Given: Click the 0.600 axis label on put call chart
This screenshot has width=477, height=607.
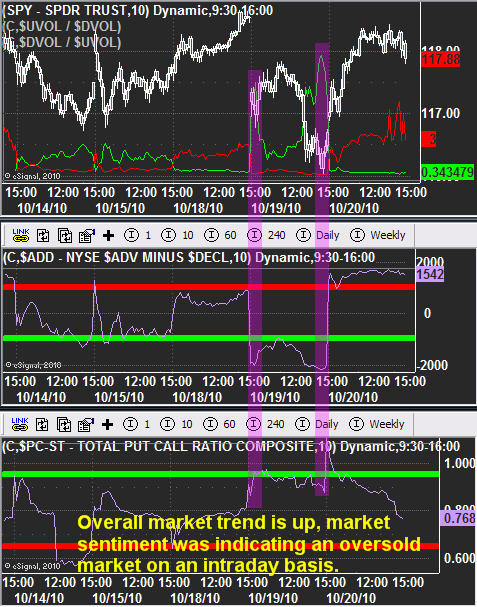Looking at the screenshot, I should pos(459,558).
